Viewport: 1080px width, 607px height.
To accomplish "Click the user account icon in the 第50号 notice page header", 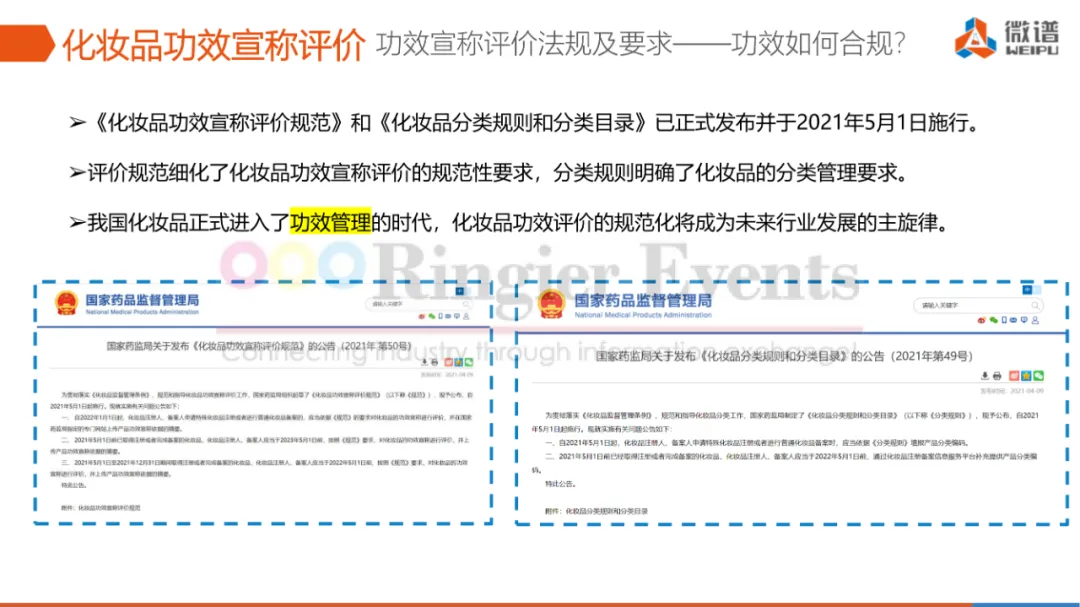I will (466, 316).
